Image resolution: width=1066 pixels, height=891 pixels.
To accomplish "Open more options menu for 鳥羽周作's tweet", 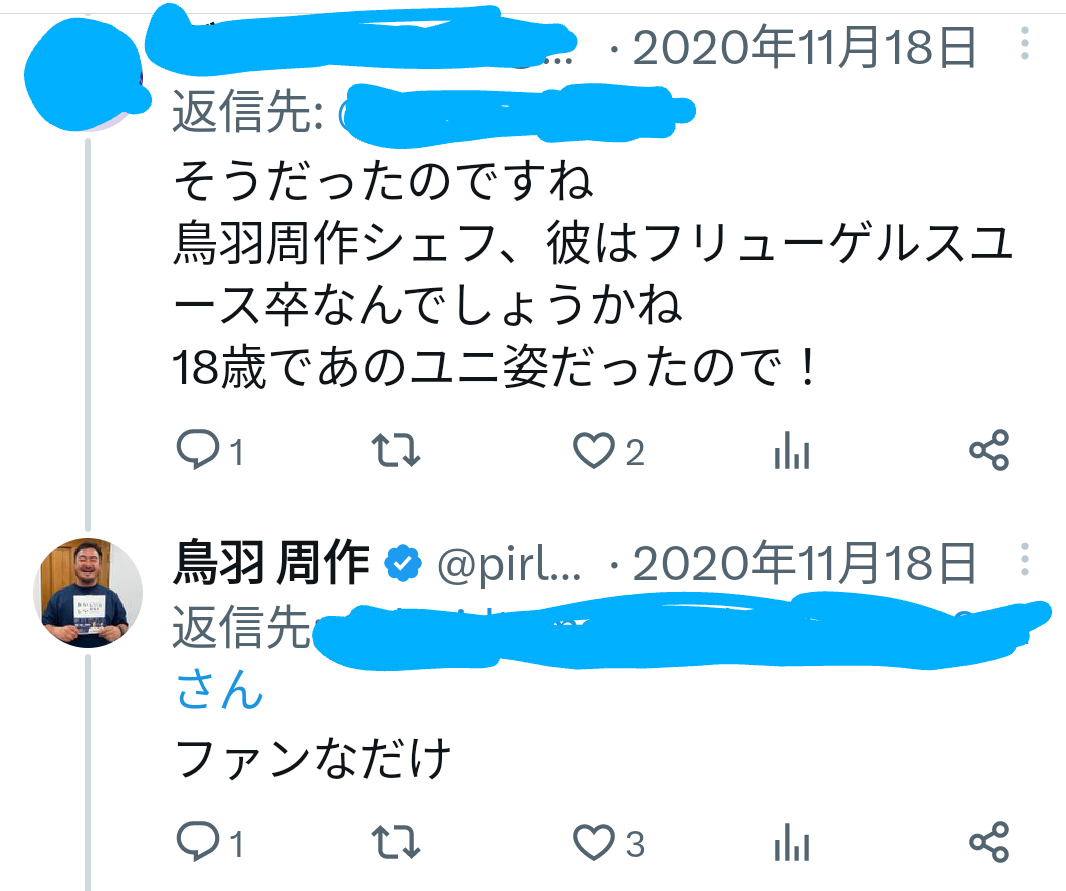I will pos(1025,560).
